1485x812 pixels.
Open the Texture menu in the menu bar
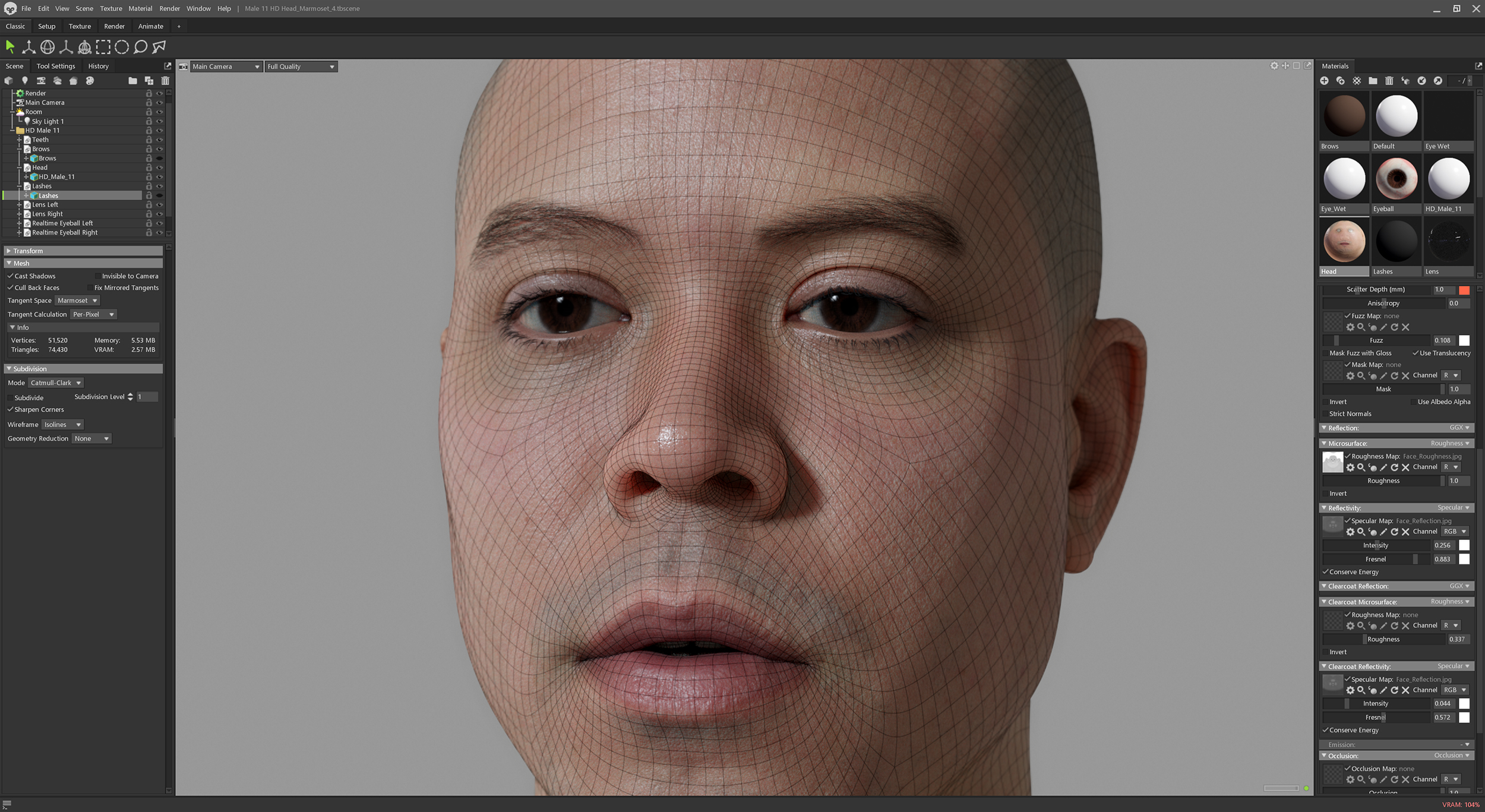point(110,8)
